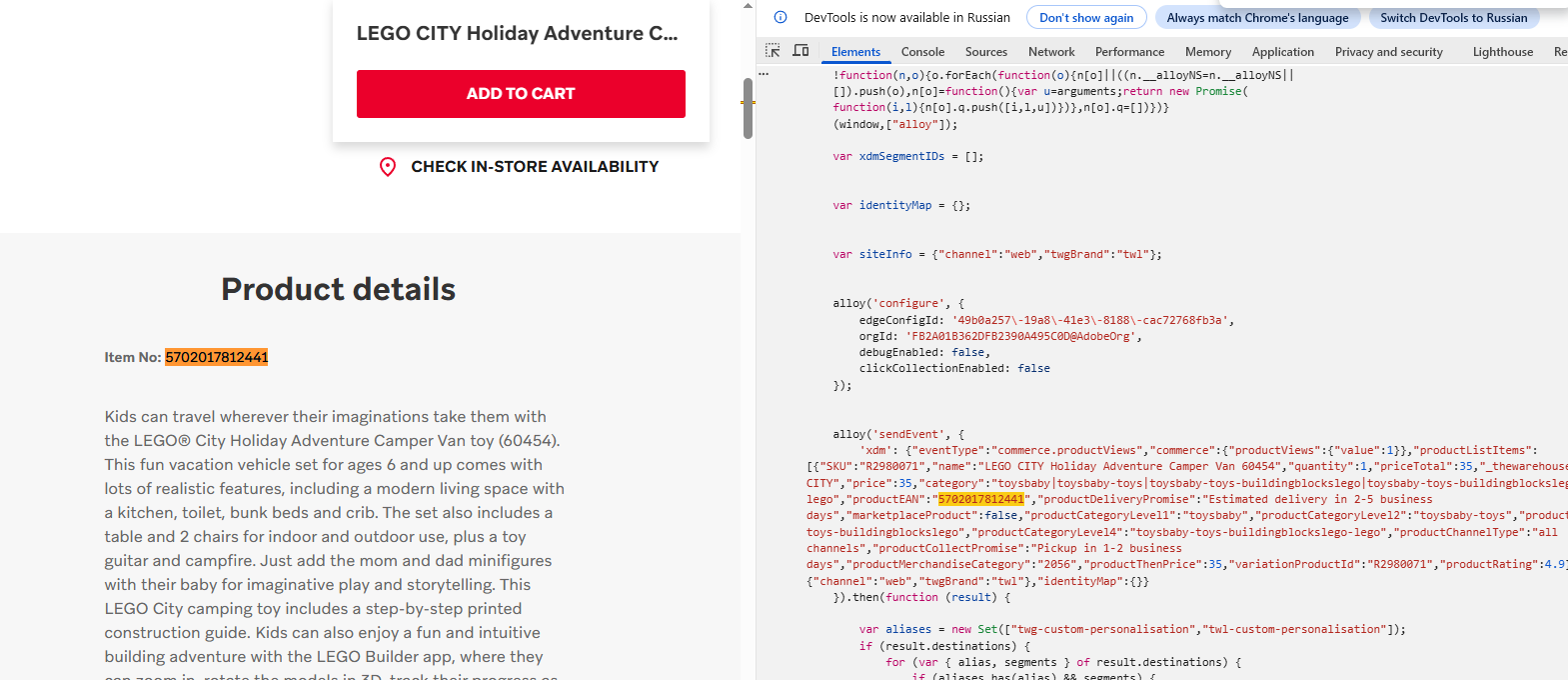Dismiss with the Don't show again button

(x=1086, y=18)
